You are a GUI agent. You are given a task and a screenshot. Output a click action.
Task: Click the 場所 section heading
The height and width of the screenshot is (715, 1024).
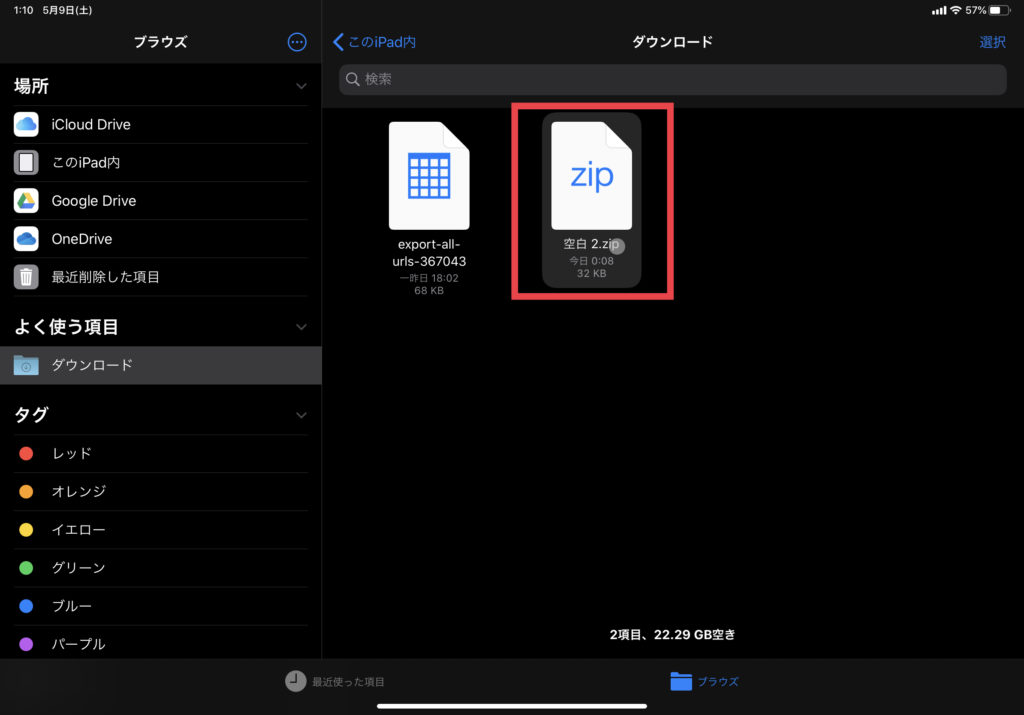point(31,86)
